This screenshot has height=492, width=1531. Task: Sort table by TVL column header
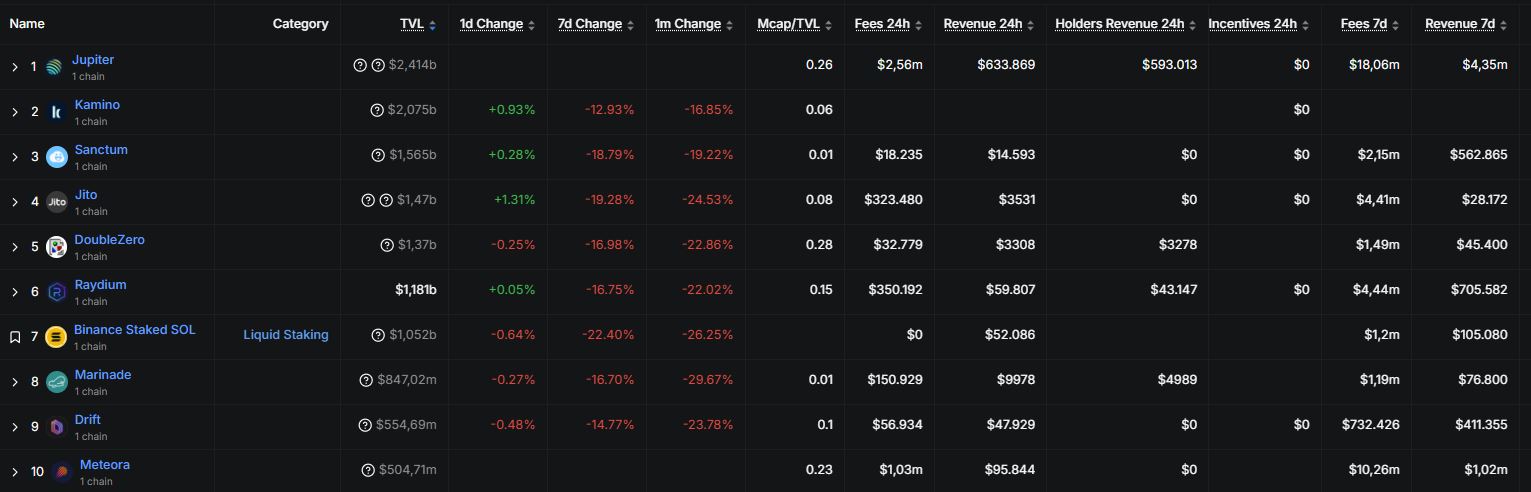pos(412,24)
